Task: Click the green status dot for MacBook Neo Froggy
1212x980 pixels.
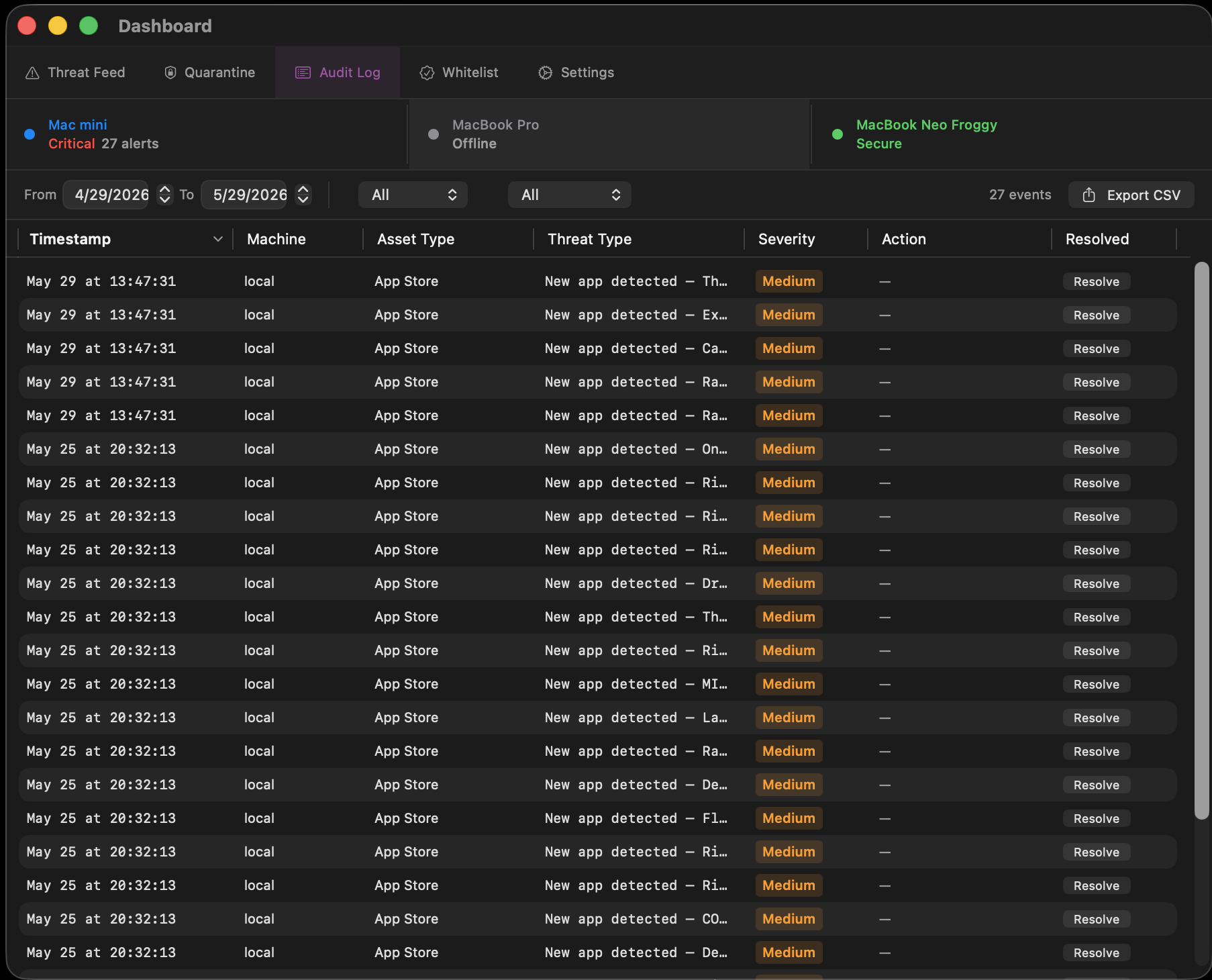Action: coord(838,134)
